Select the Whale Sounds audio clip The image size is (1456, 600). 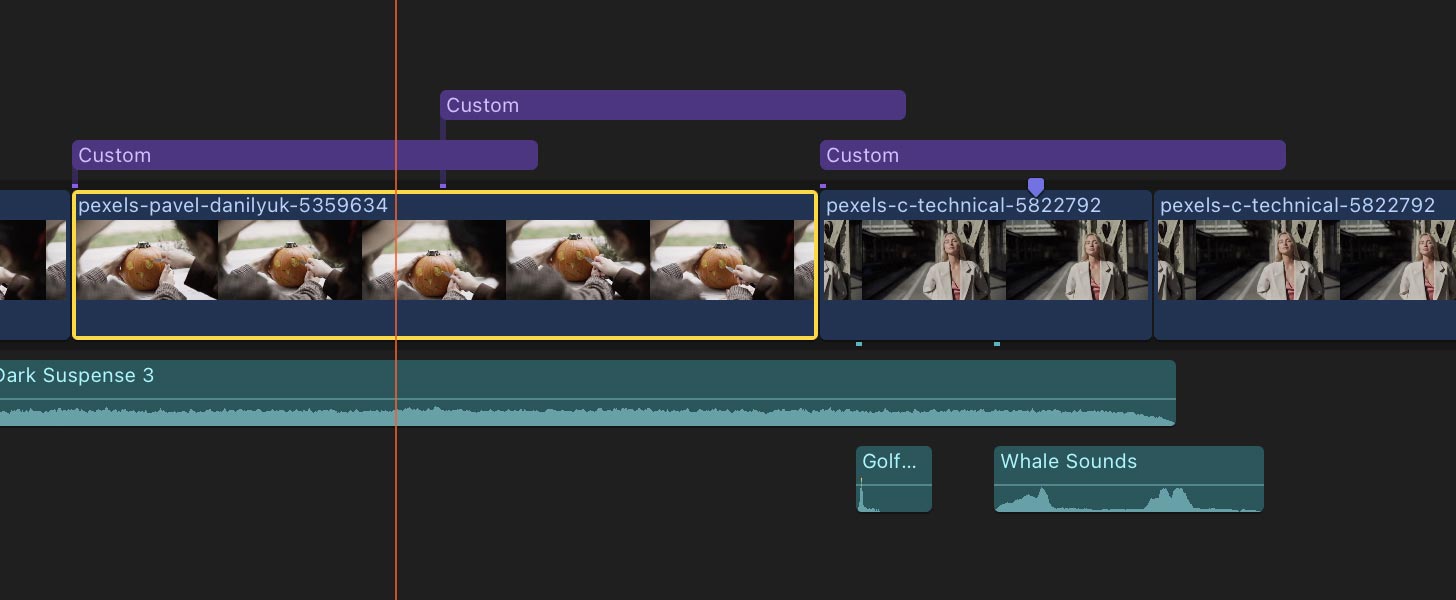pos(1129,479)
